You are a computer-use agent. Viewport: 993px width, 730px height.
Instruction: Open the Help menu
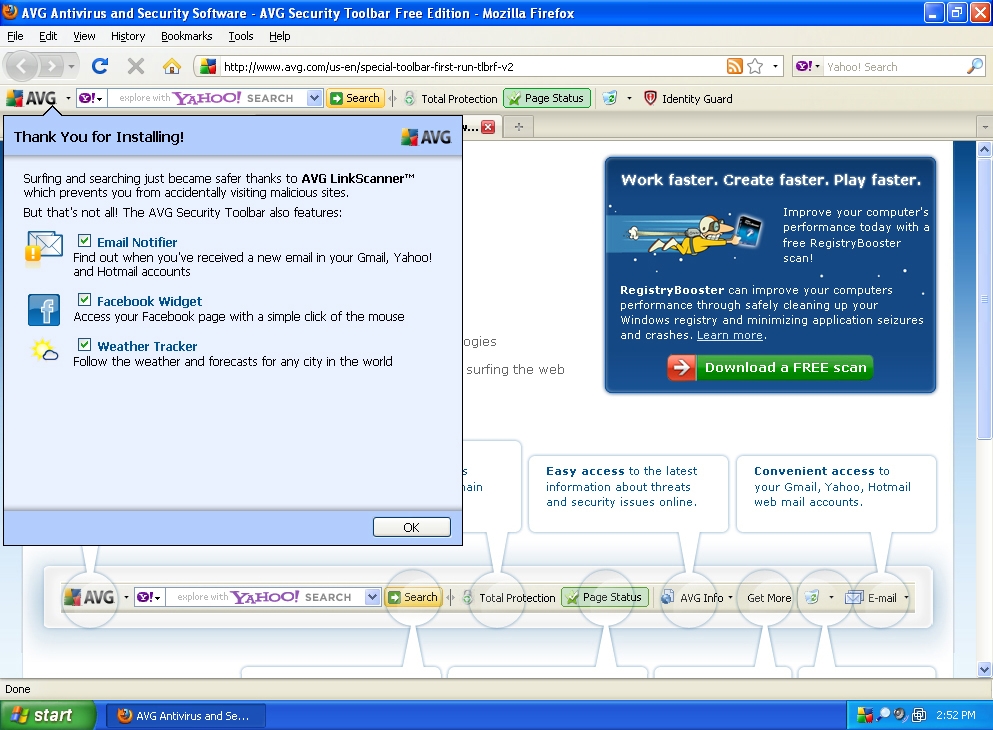coord(279,36)
